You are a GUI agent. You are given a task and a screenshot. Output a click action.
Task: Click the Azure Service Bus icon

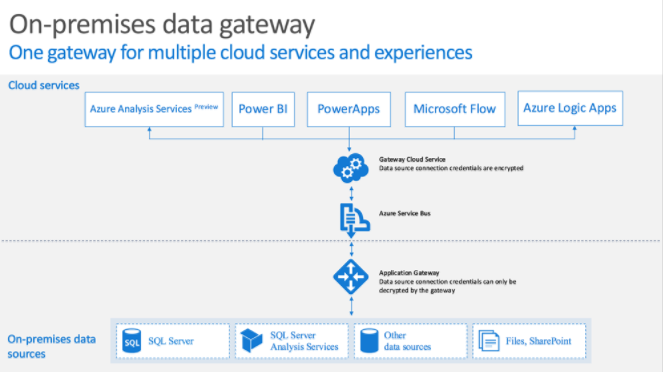[355, 221]
